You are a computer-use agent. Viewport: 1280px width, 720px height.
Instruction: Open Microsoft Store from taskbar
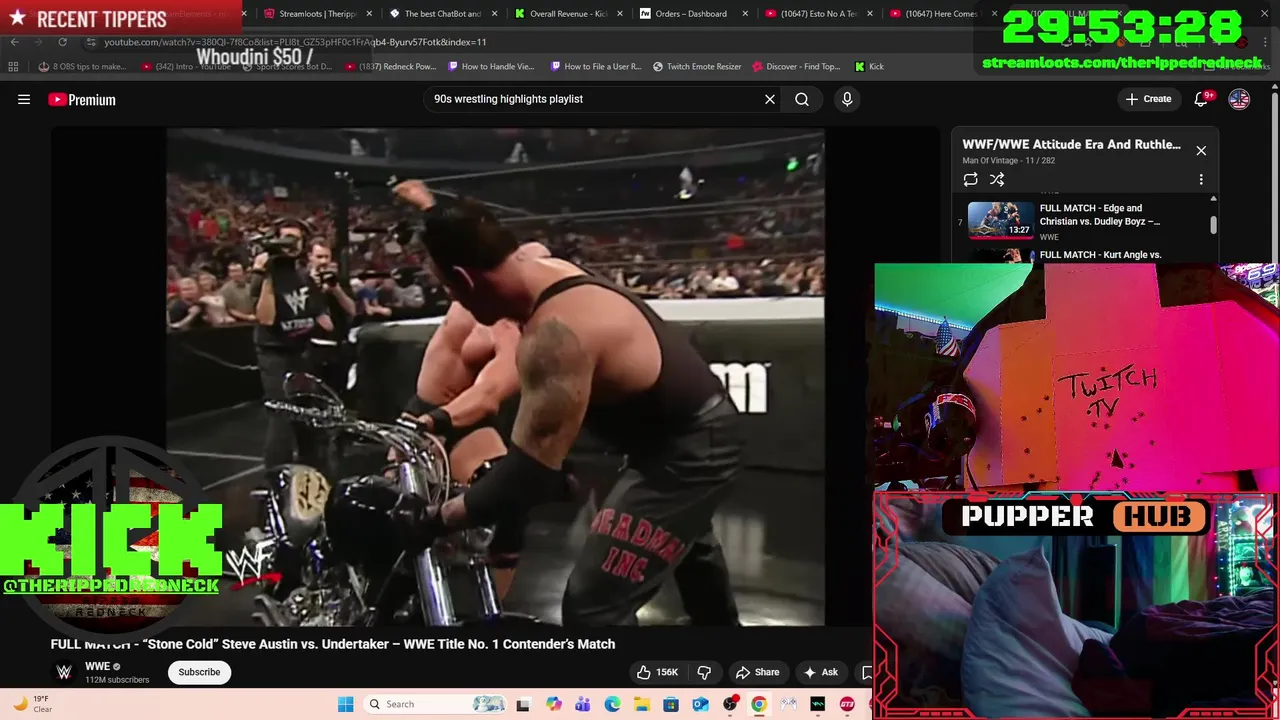point(671,704)
